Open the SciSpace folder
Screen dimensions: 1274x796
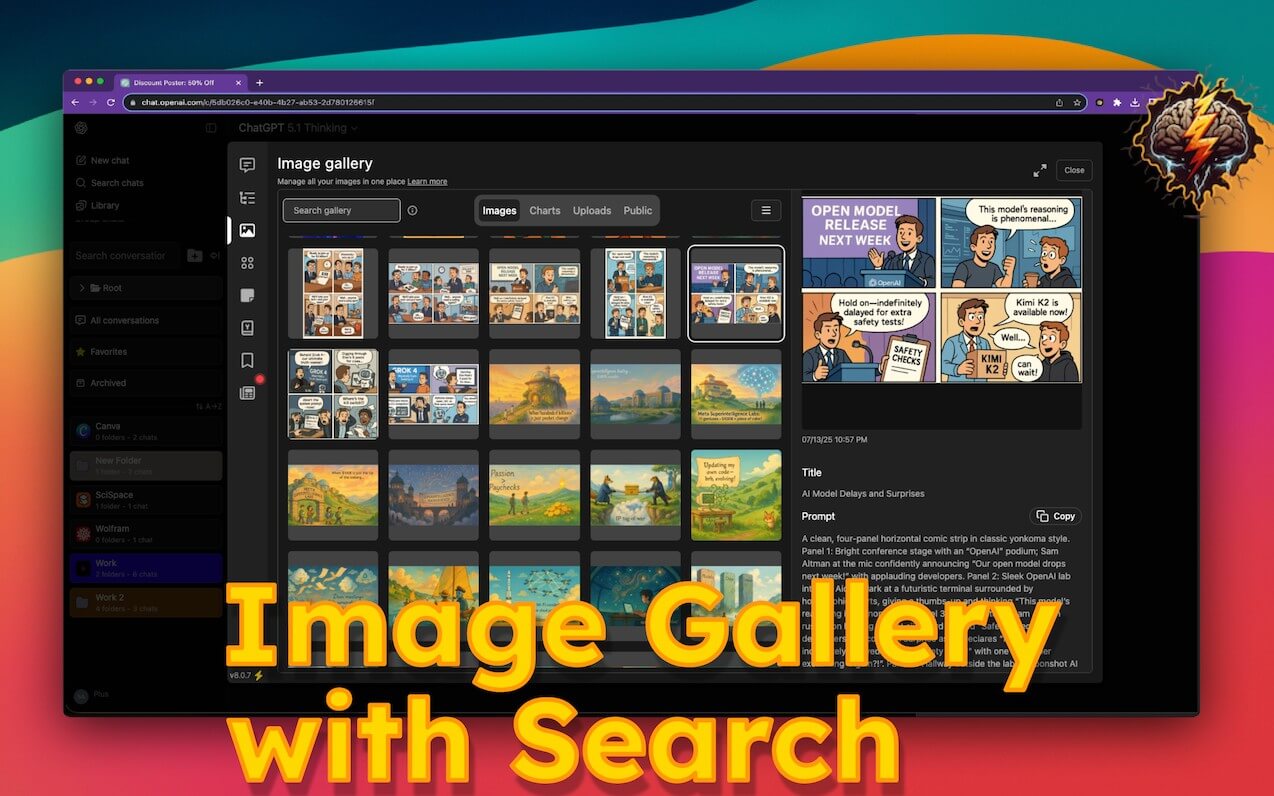point(146,499)
